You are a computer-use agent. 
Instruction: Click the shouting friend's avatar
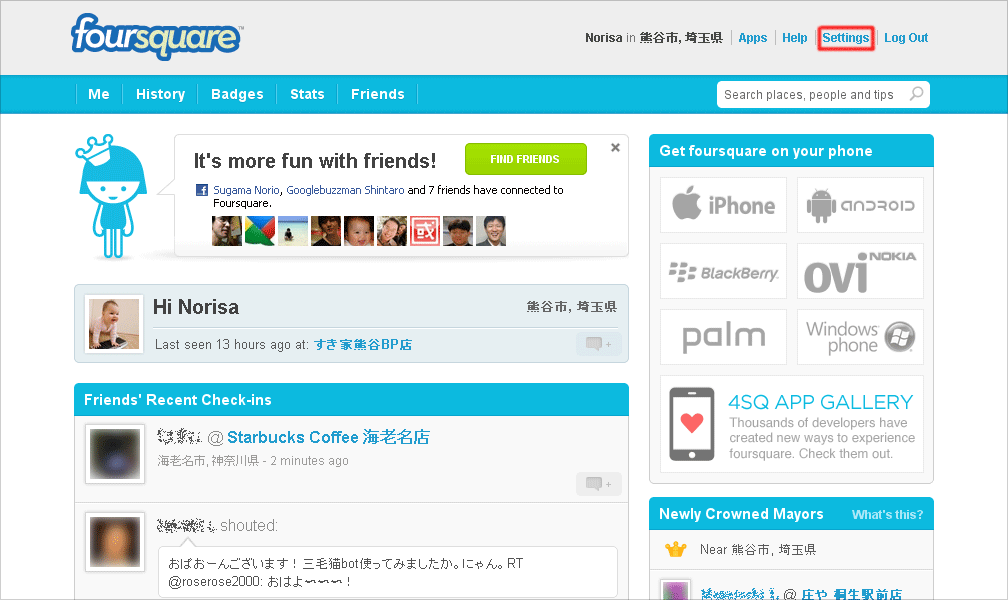(115, 543)
